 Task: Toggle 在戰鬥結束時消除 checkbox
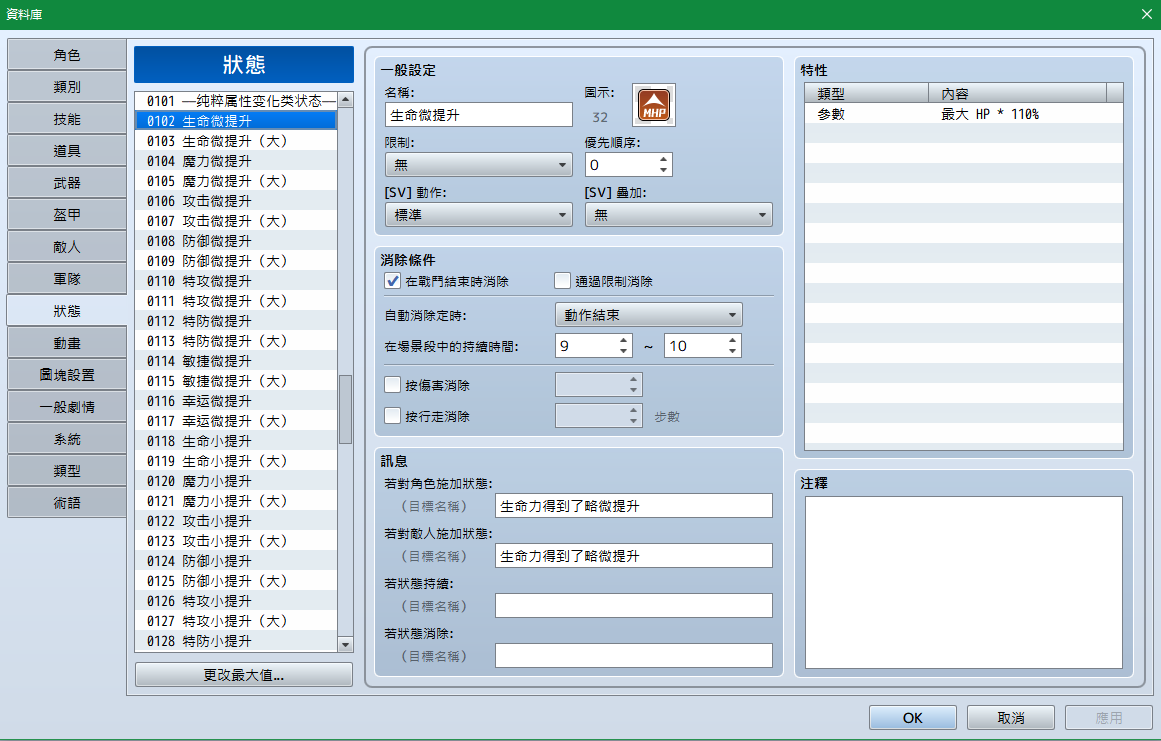tap(392, 281)
